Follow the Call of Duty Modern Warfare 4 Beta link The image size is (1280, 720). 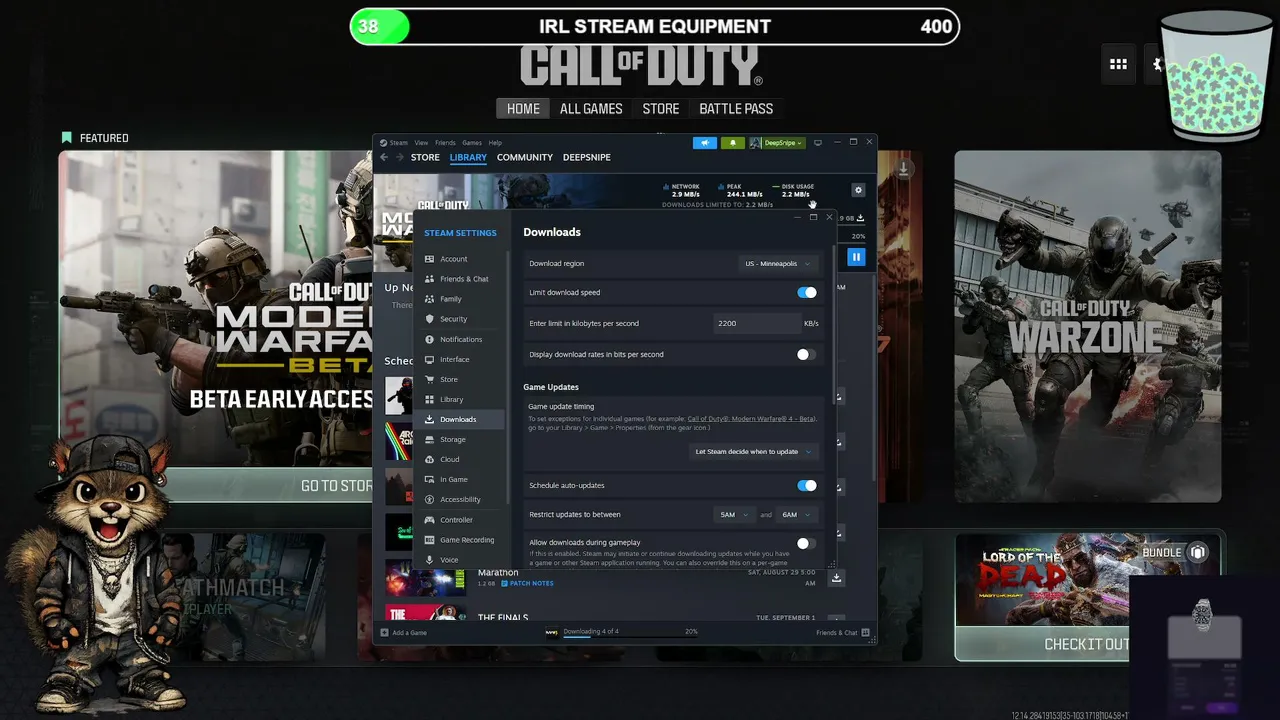click(751, 419)
